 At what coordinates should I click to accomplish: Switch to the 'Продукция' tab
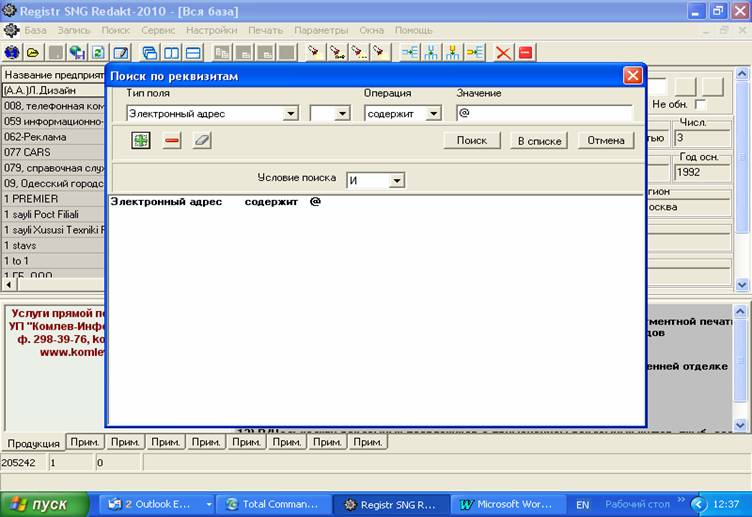pos(34,442)
